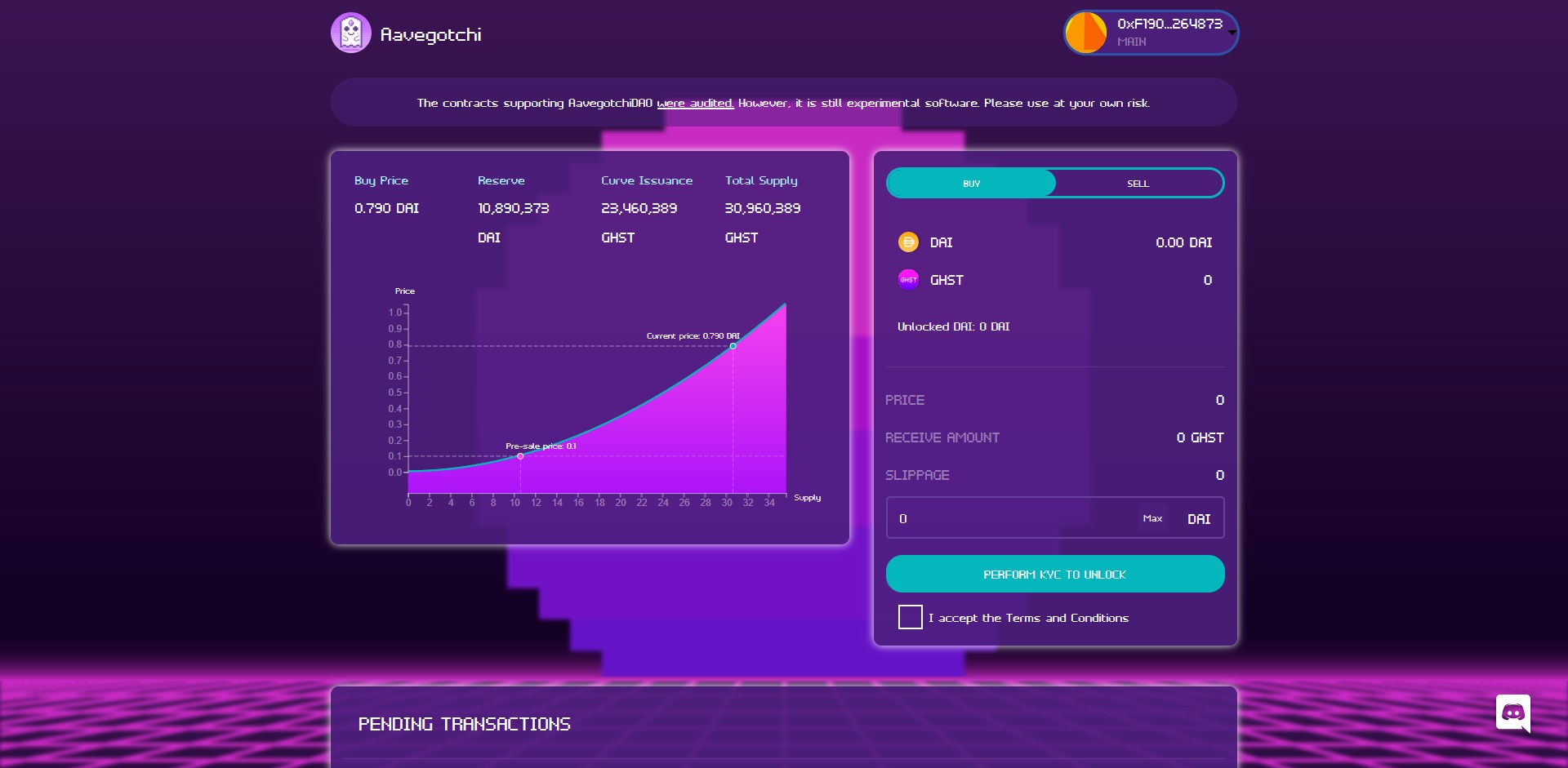1568x768 pixels.
Task: Click the 'MAIN' network label
Action: pyautogui.click(x=1132, y=42)
